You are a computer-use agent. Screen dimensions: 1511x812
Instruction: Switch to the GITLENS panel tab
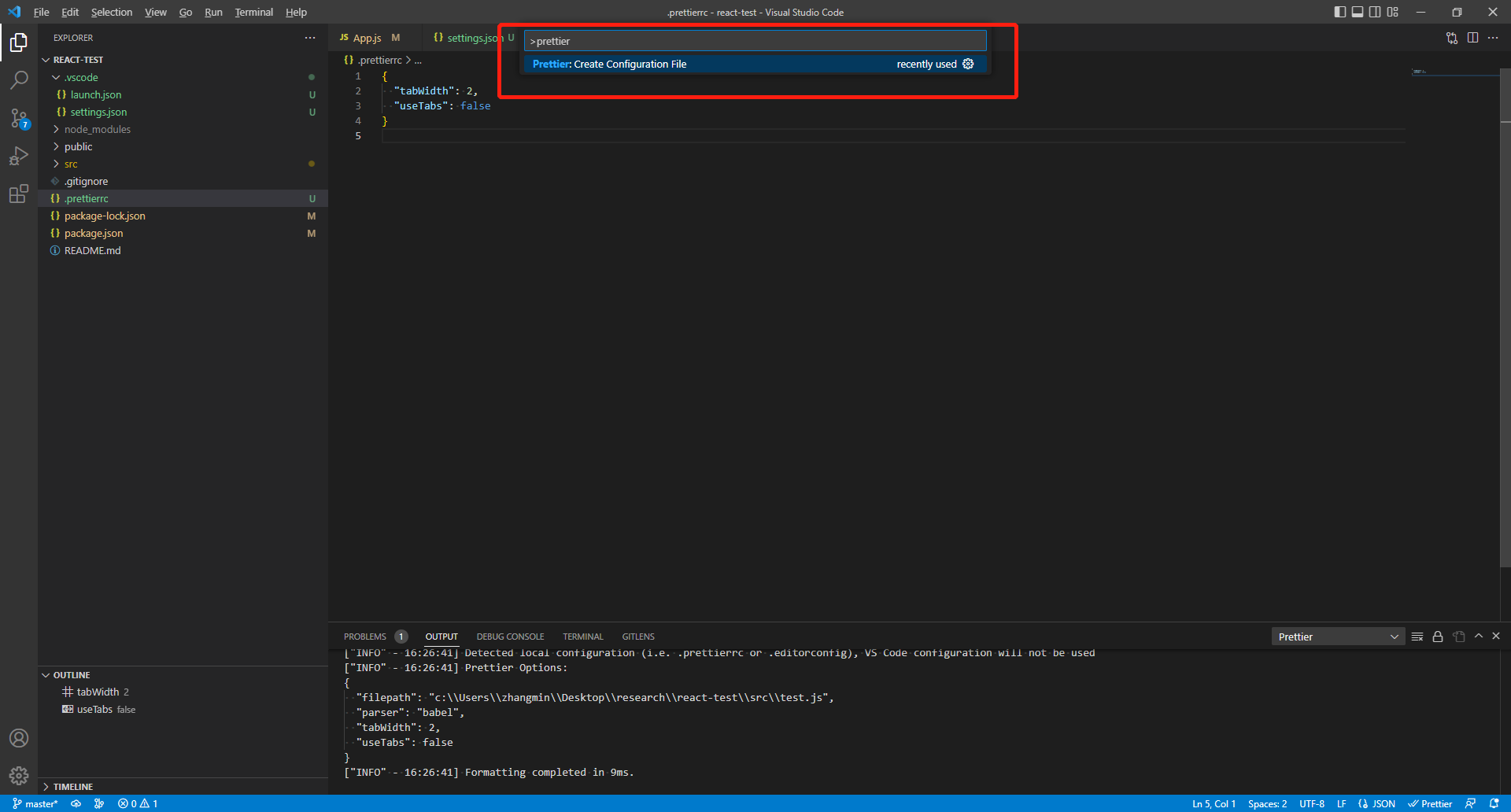(x=638, y=637)
